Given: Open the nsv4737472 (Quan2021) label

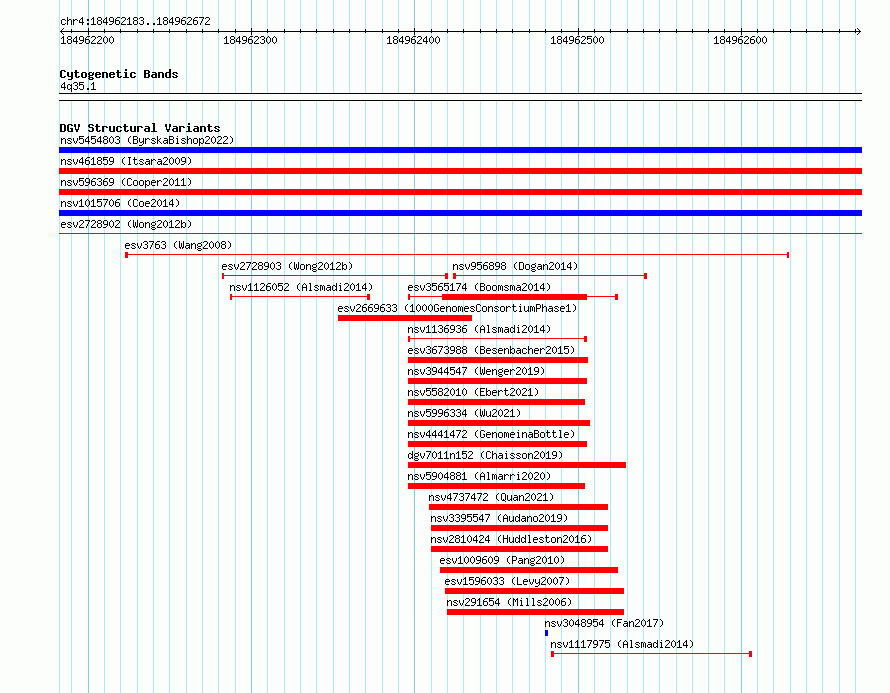Looking at the screenshot, I should (491, 497).
